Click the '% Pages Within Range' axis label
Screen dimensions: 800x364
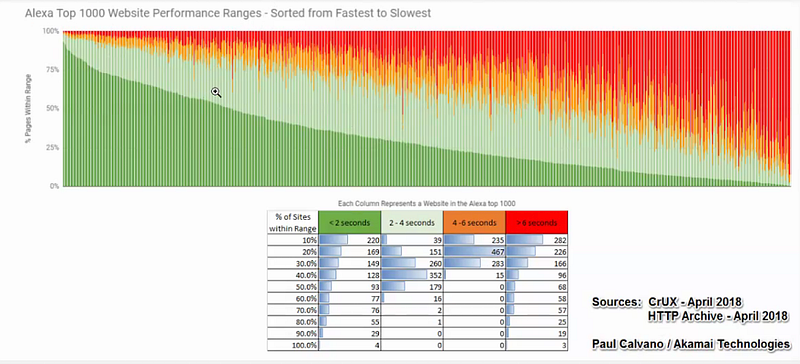pyautogui.click(x=29, y=108)
